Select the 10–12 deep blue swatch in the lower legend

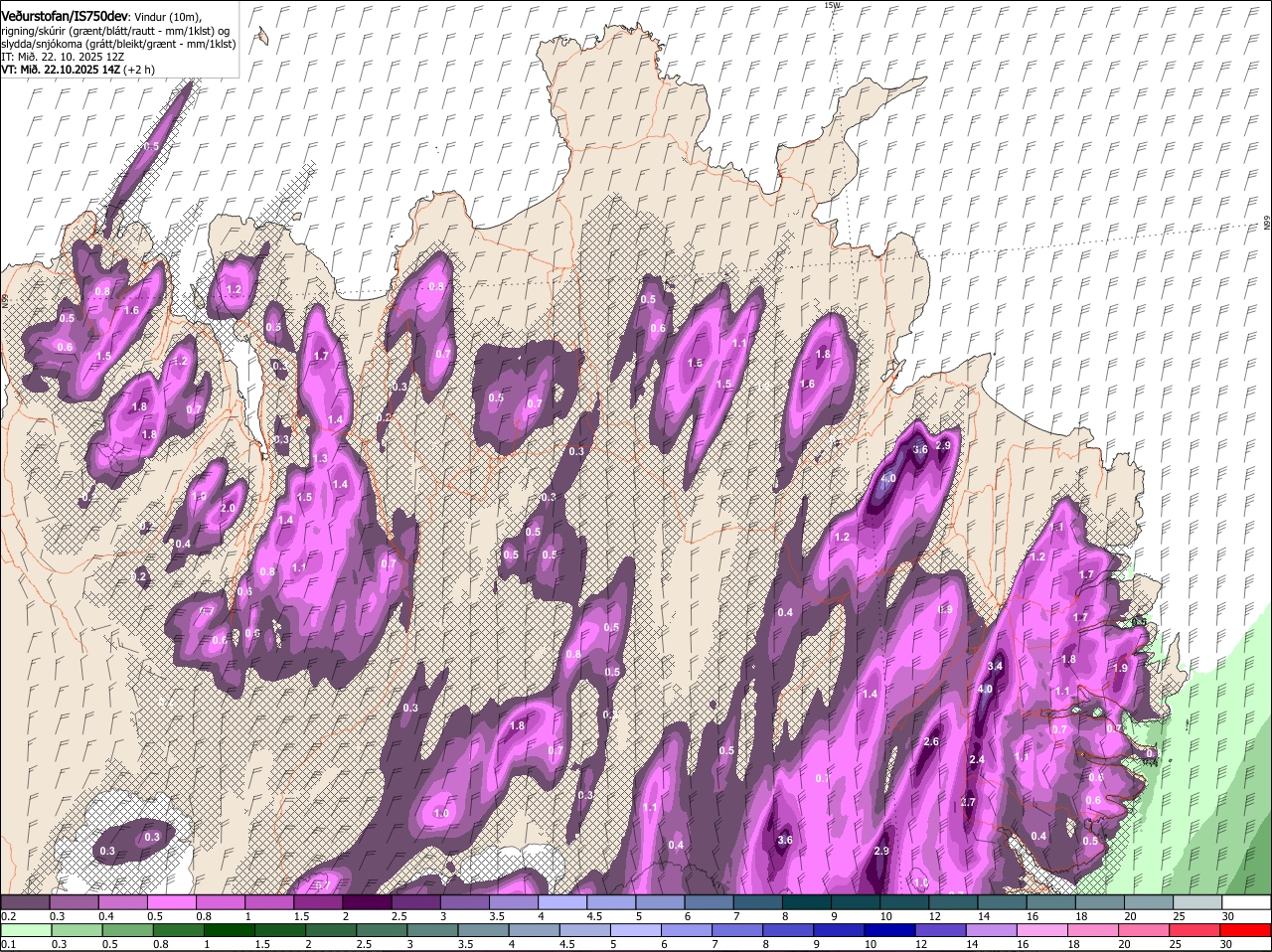(889, 929)
